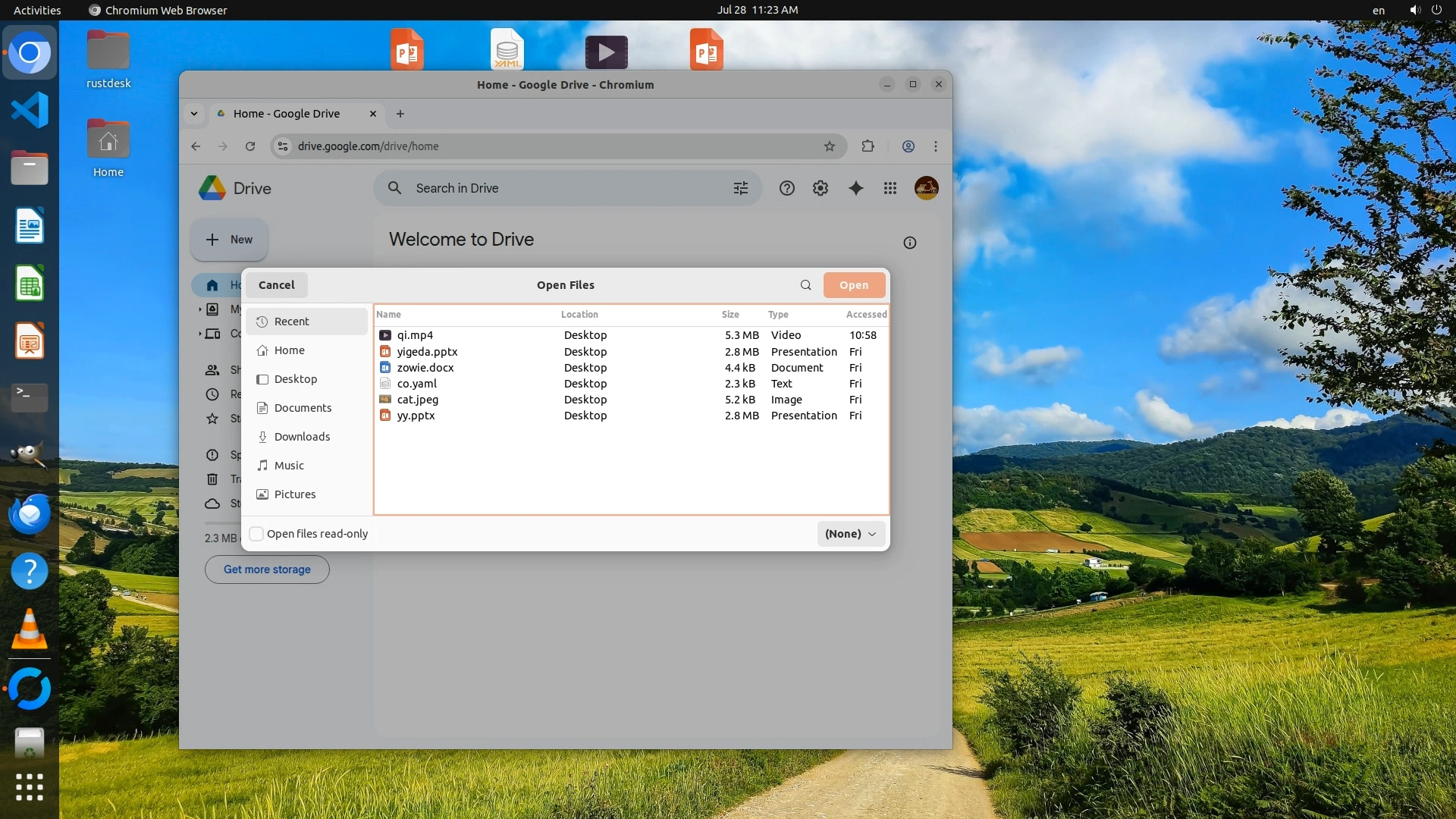Screen dimensions: 1456x819
Task: Select Downloads in the file dialog sidebar
Action: pyautogui.click(x=302, y=437)
